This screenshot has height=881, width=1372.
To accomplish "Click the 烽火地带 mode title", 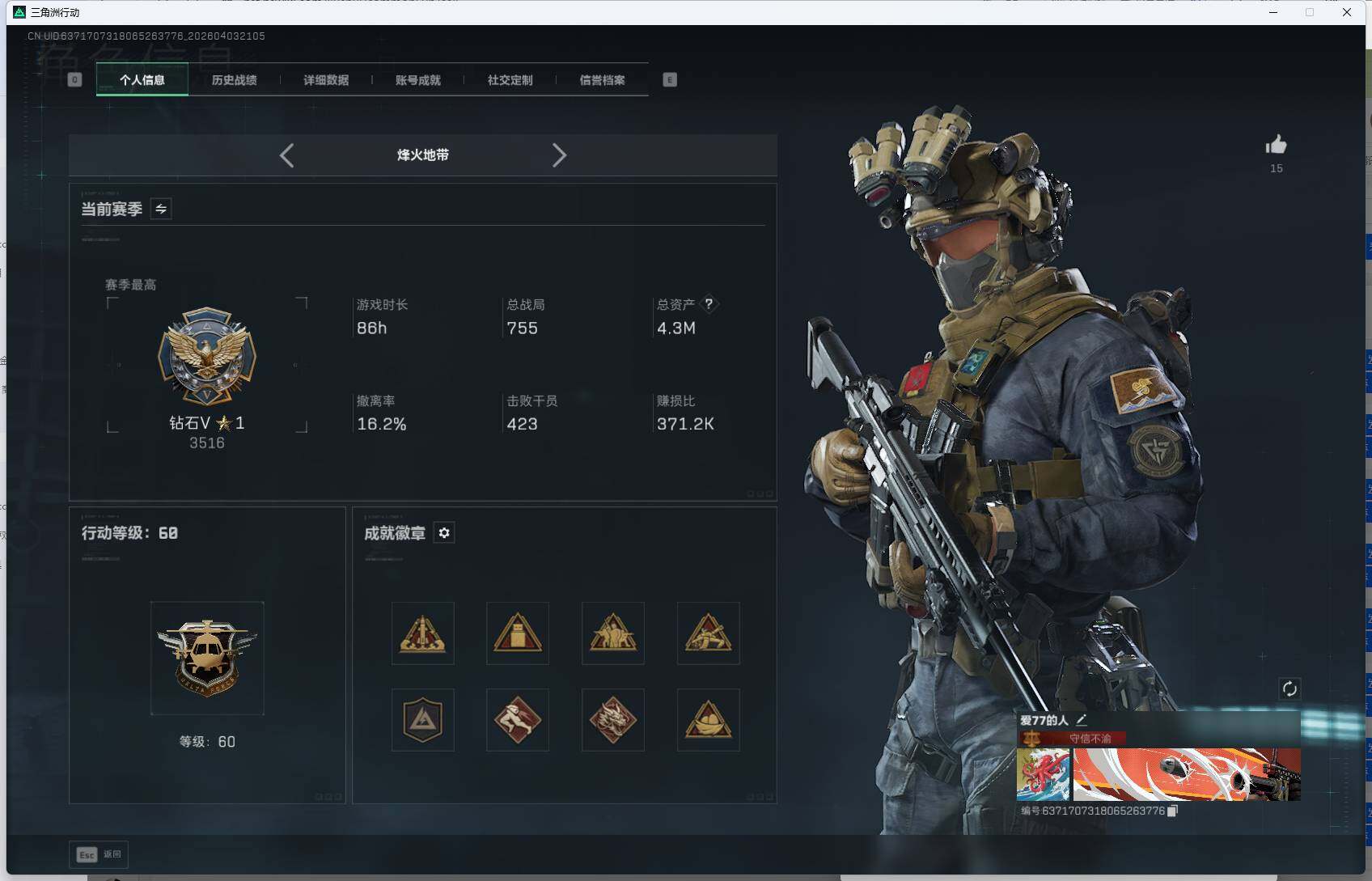I will (x=423, y=155).
